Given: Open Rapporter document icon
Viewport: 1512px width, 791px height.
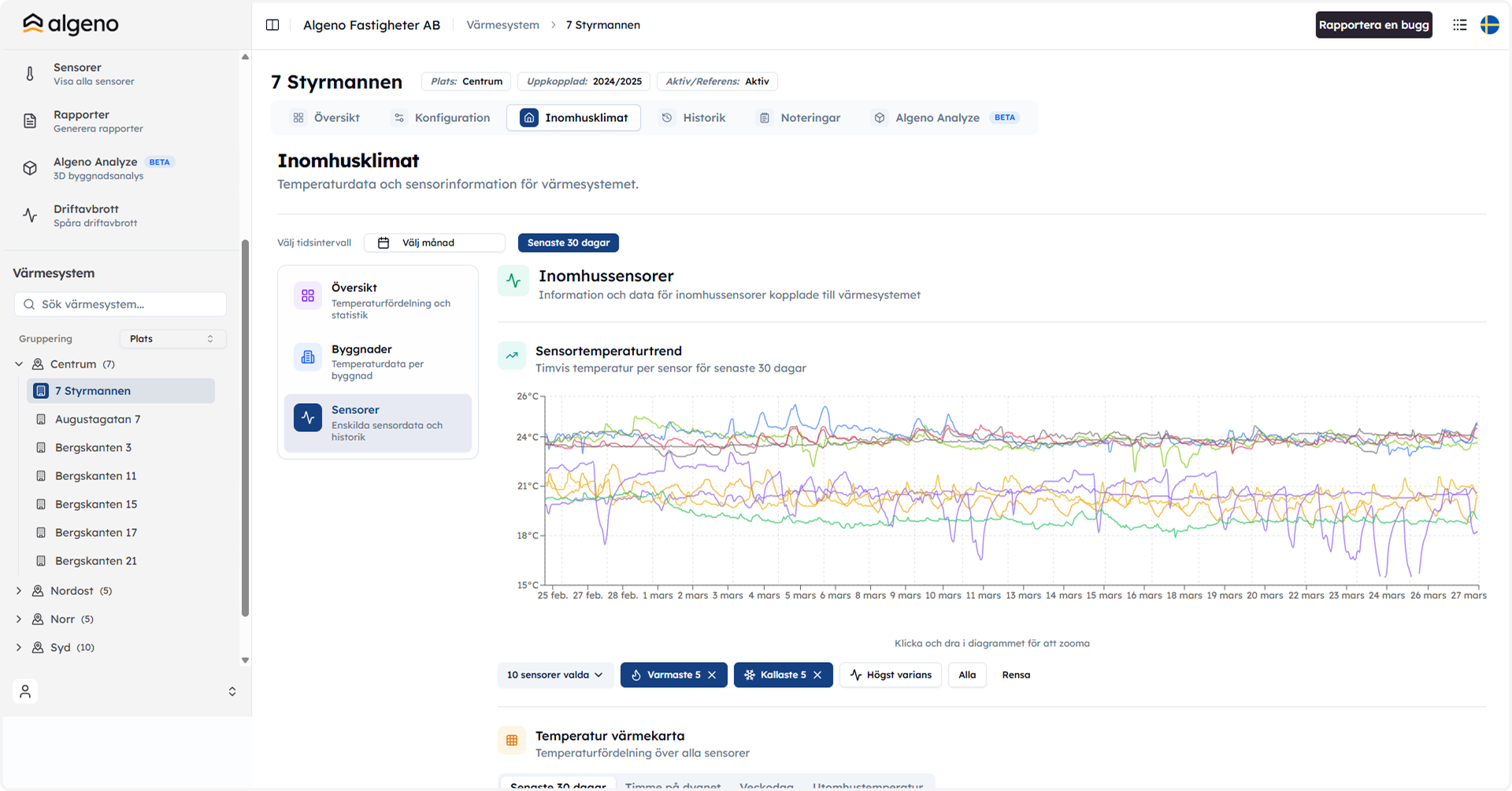Looking at the screenshot, I should tap(30, 121).
